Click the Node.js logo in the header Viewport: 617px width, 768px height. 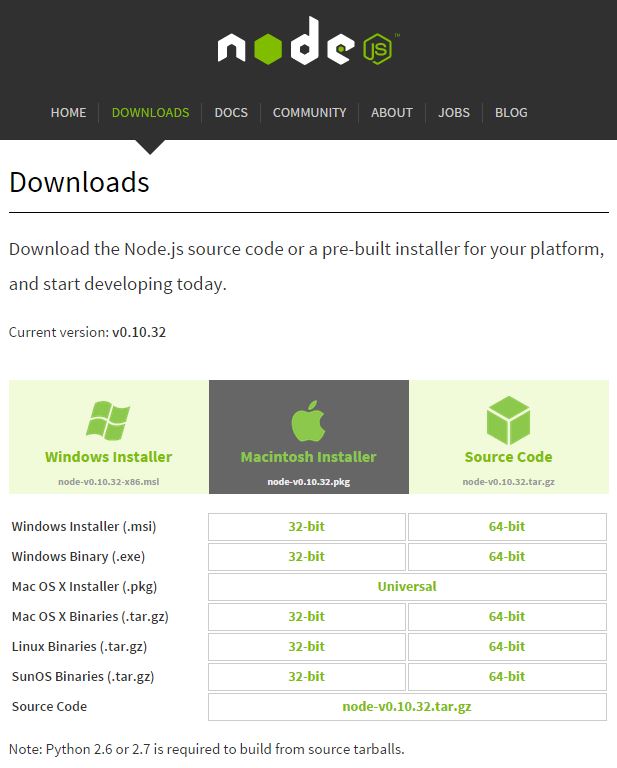[x=308, y=41]
